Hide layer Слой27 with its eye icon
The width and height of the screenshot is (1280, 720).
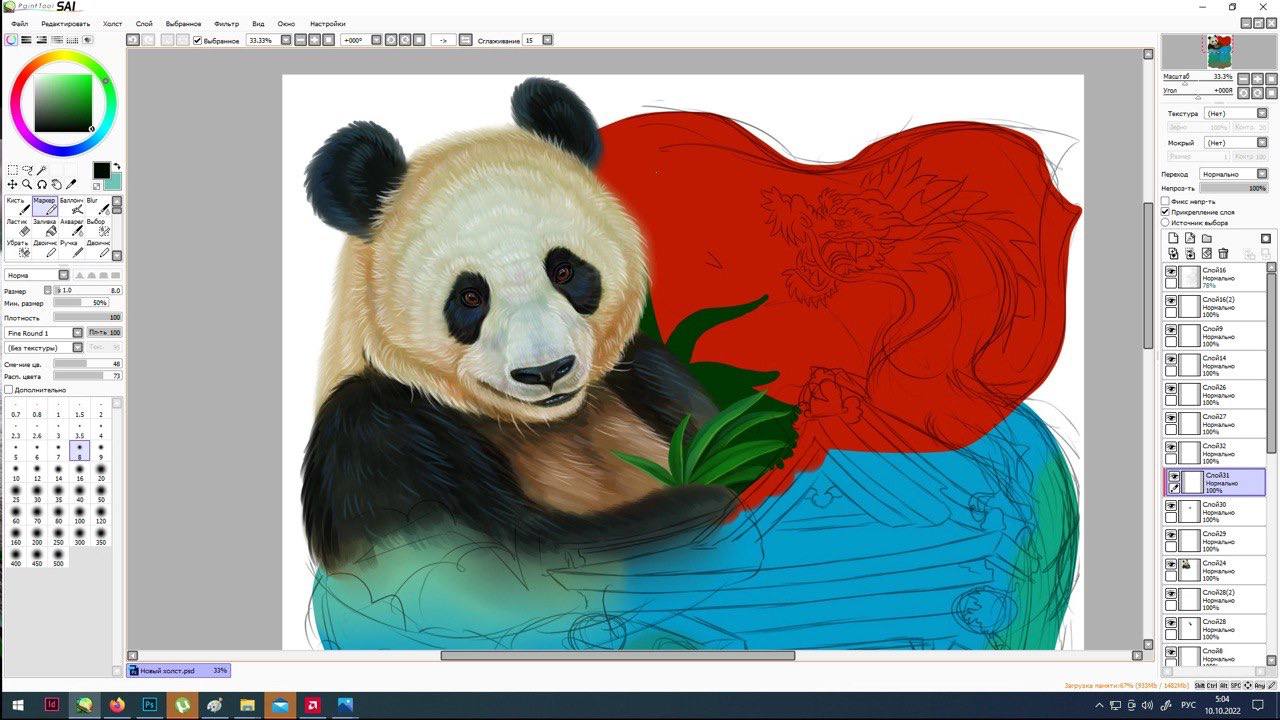coord(1171,417)
